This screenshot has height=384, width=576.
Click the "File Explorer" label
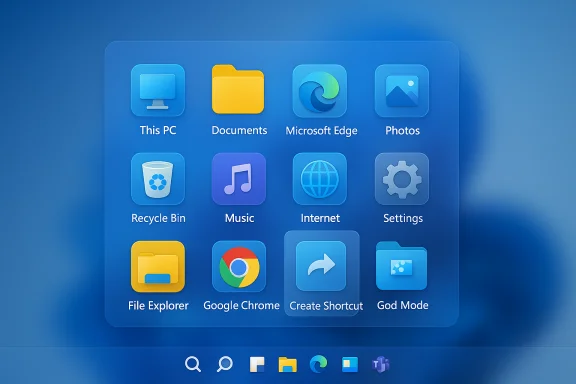coord(158,305)
